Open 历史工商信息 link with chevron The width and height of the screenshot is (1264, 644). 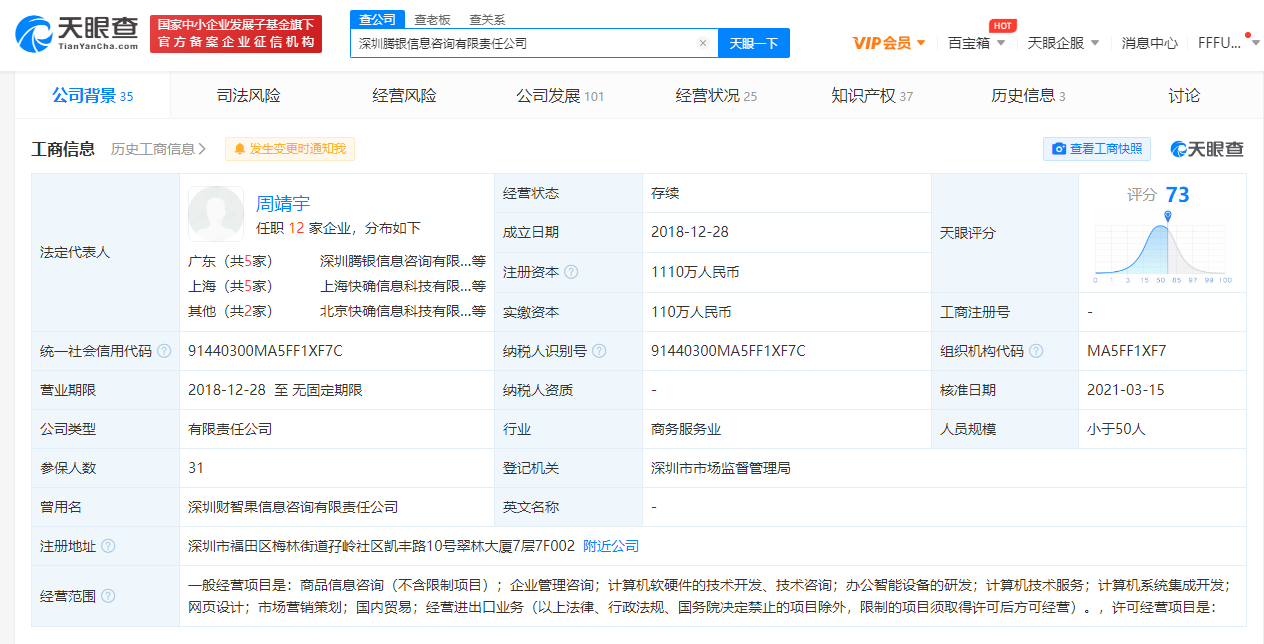[x=159, y=149]
